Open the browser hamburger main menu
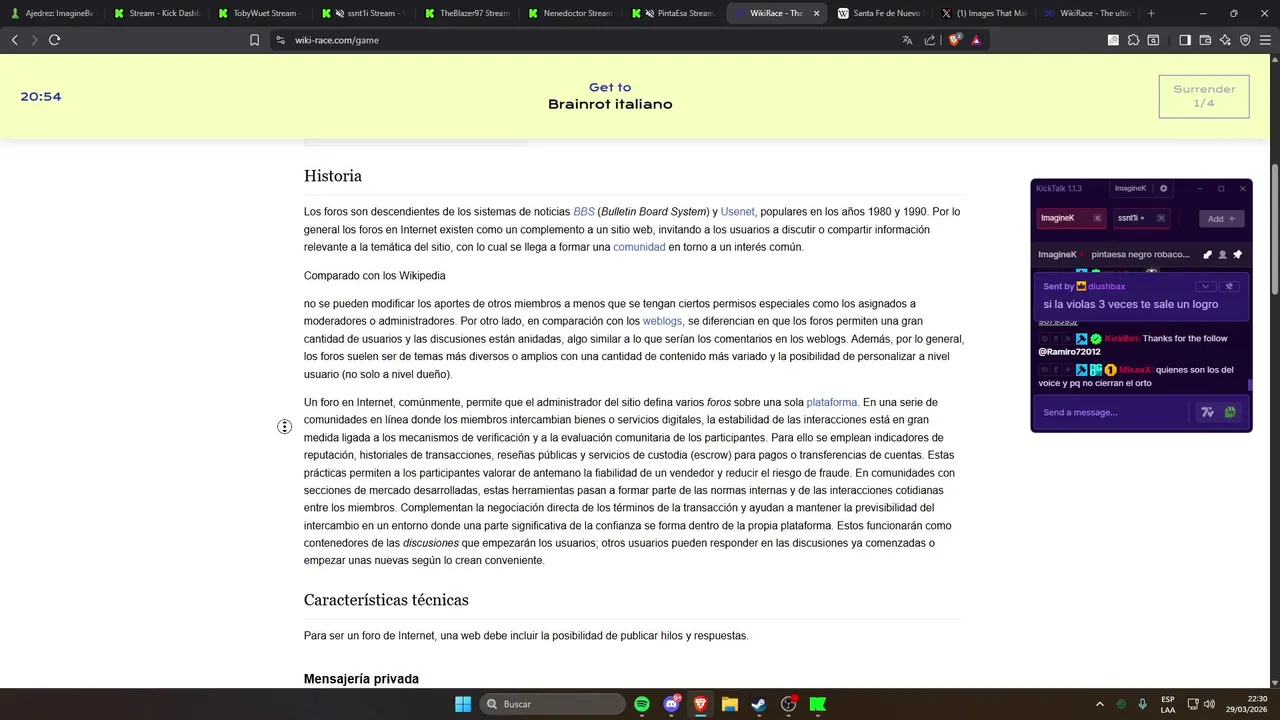This screenshot has width=1280, height=720. point(1265,40)
